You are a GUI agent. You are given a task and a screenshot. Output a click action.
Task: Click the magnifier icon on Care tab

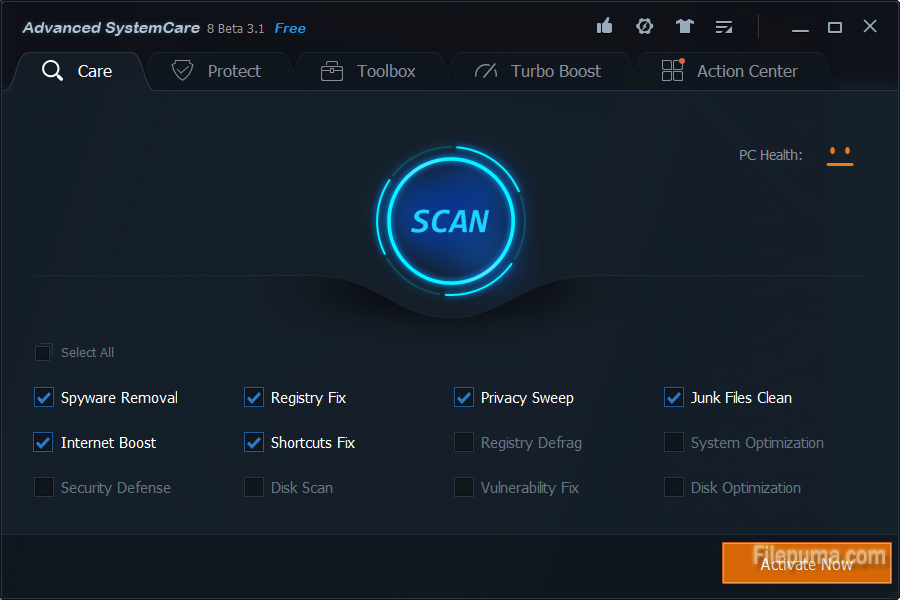pyautogui.click(x=52, y=71)
